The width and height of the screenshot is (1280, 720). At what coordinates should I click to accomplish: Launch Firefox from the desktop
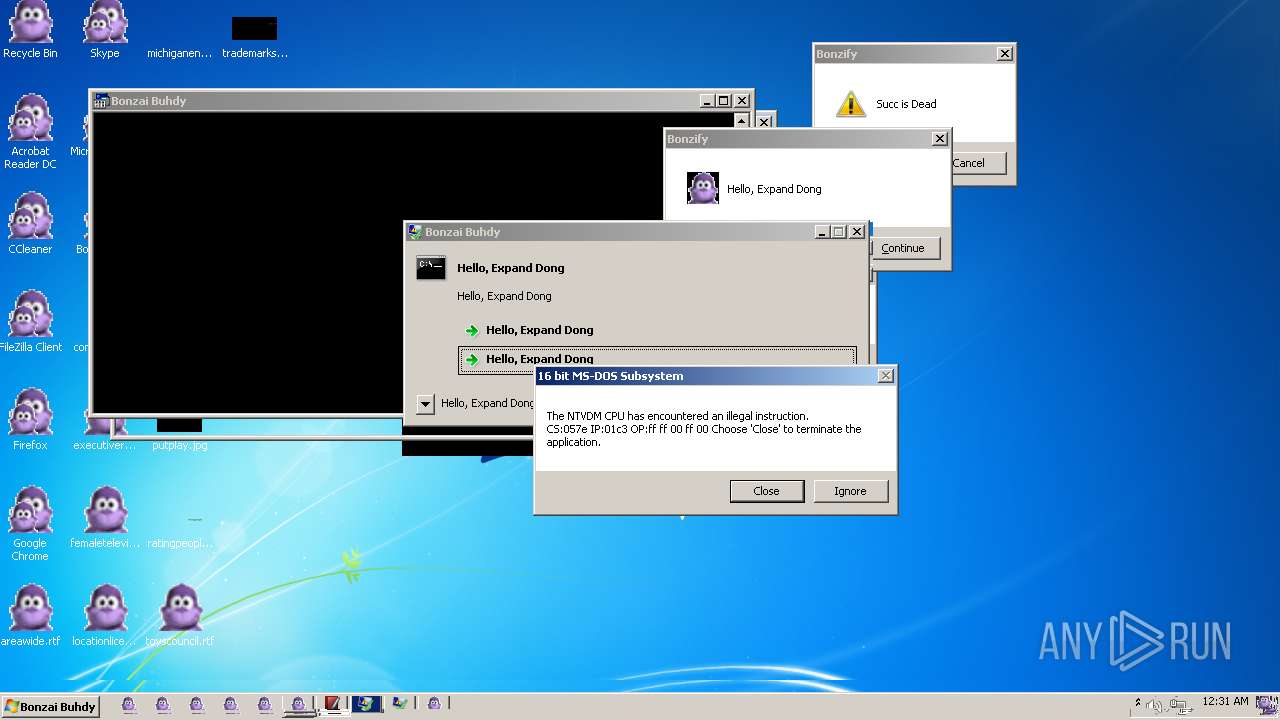tap(30, 420)
